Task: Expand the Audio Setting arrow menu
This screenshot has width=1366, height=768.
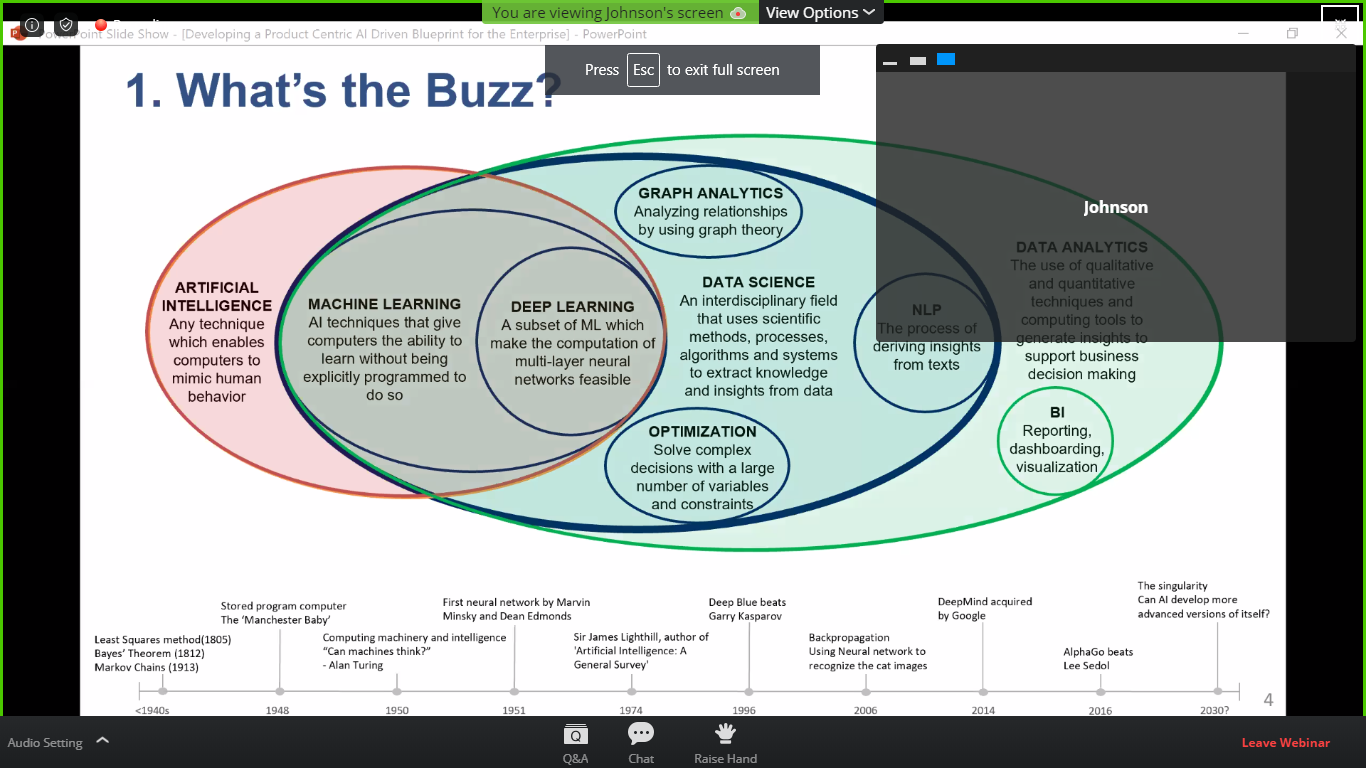Action: 102,741
